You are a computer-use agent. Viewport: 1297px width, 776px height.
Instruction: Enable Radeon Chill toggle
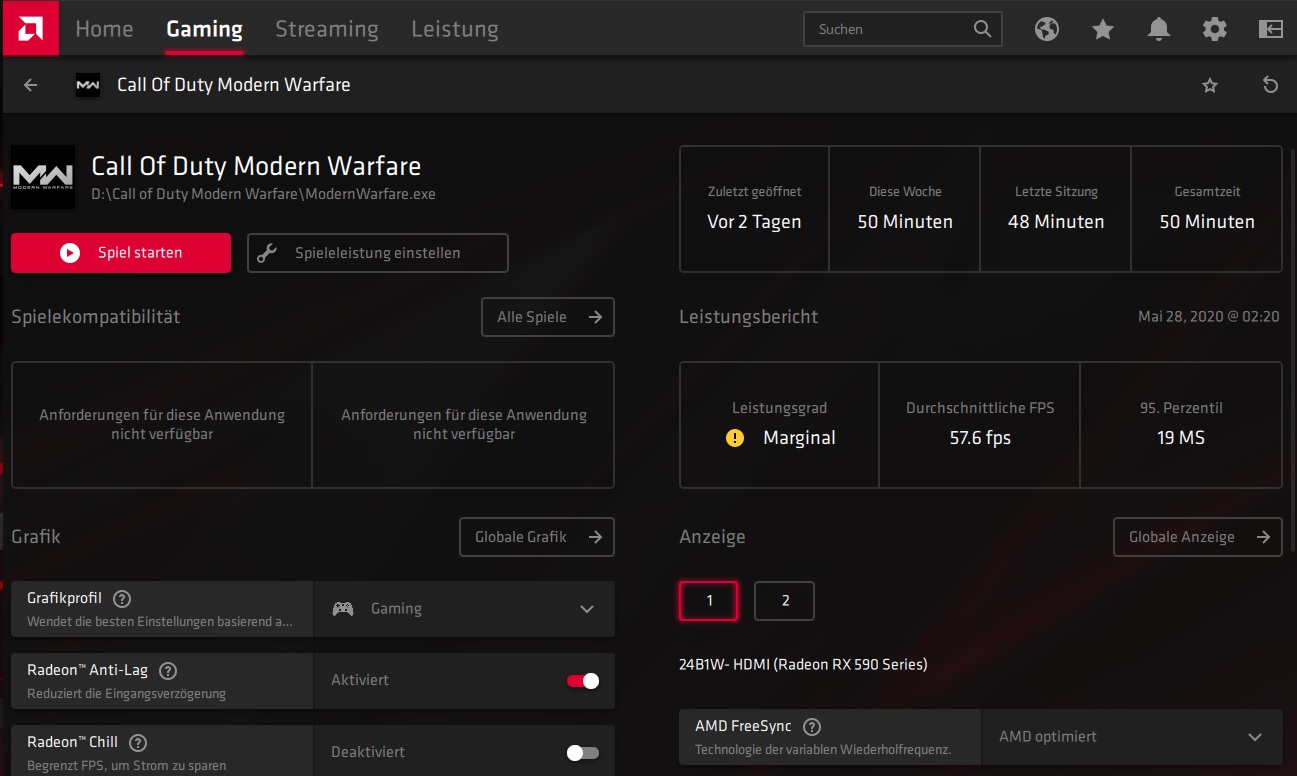(583, 753)
